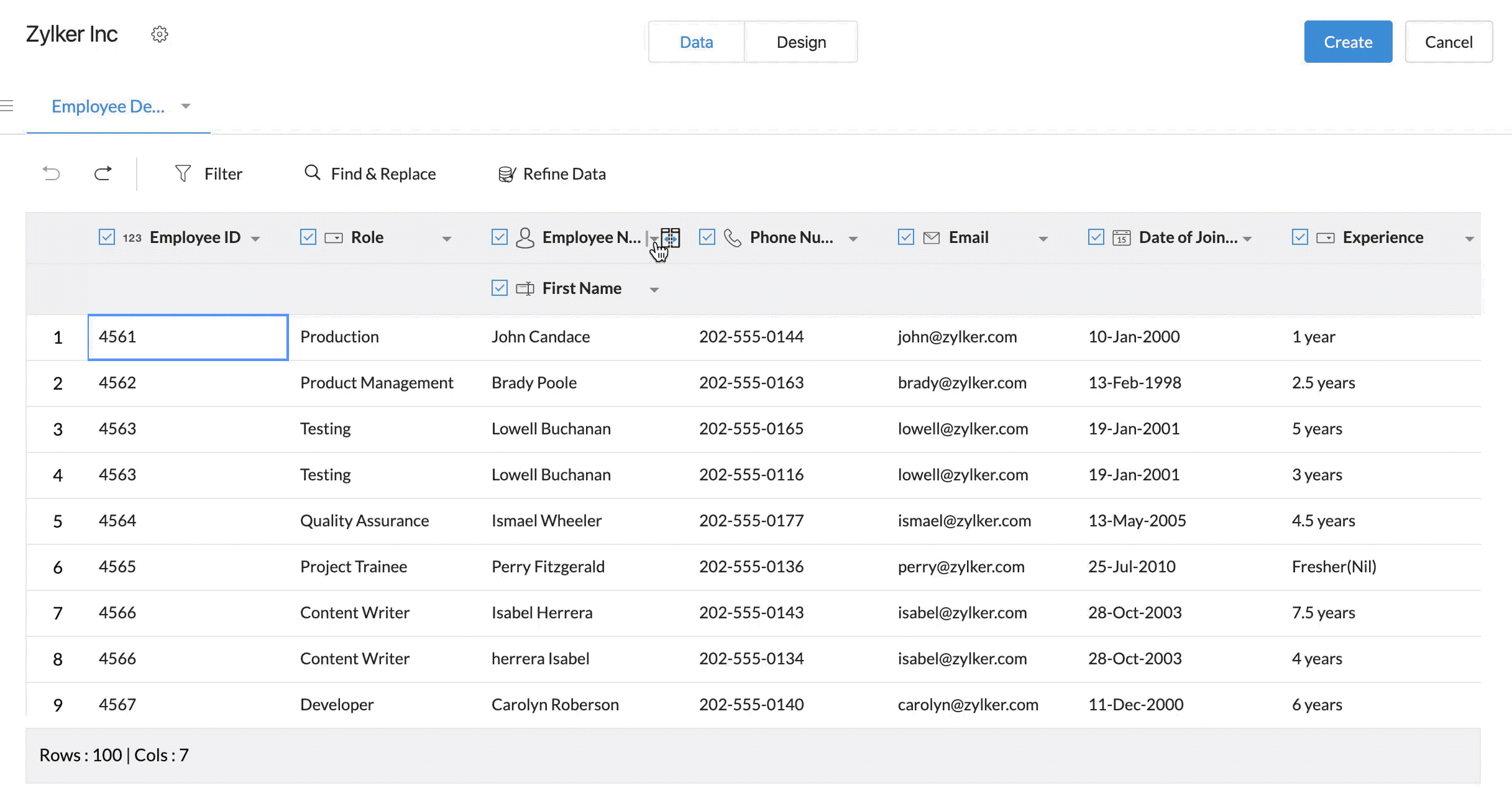Open the Experience column dropdown arrow
1512x811 pixels.
1469,239
